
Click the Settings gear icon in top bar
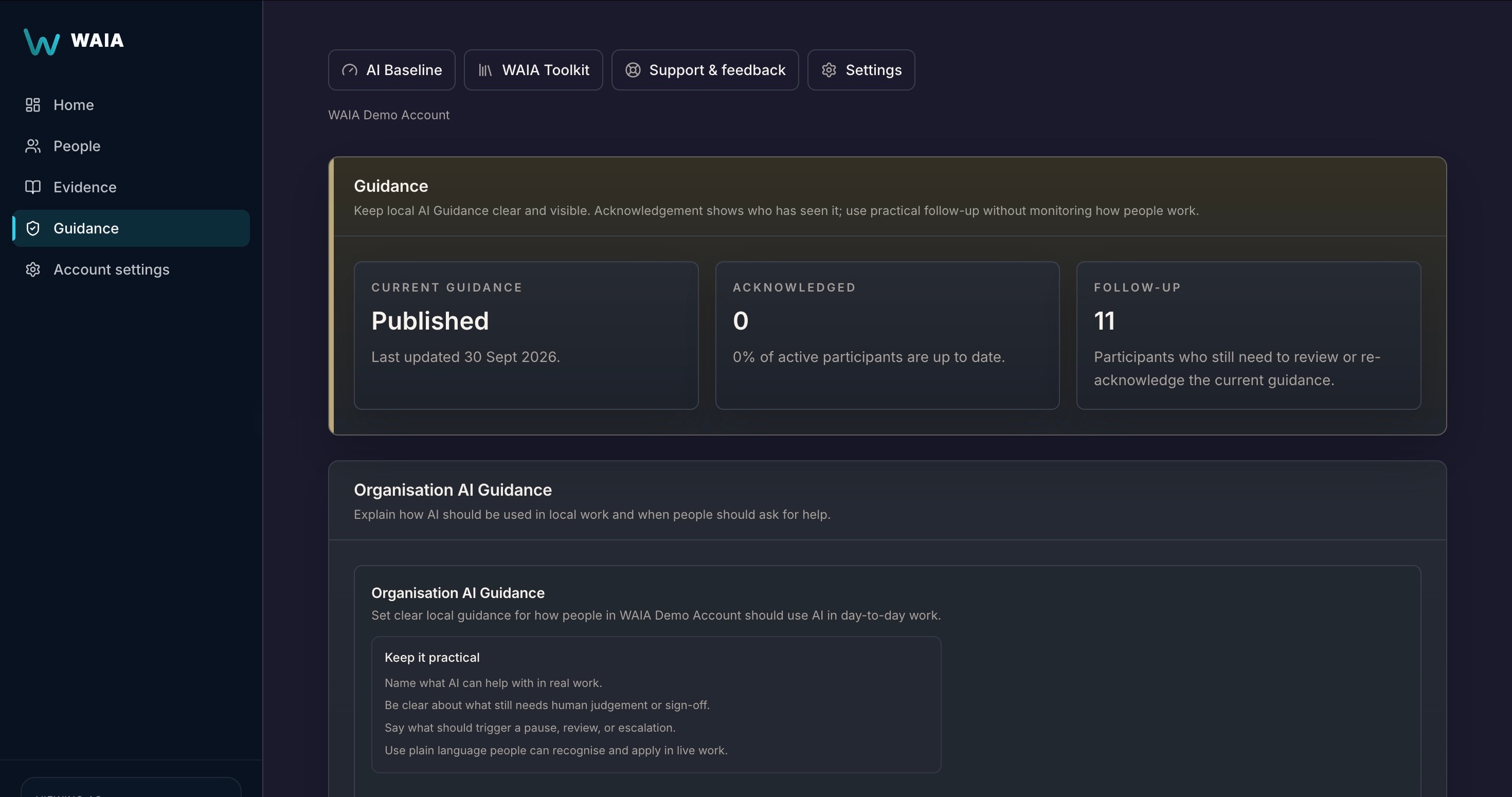[x=829, y=70]
